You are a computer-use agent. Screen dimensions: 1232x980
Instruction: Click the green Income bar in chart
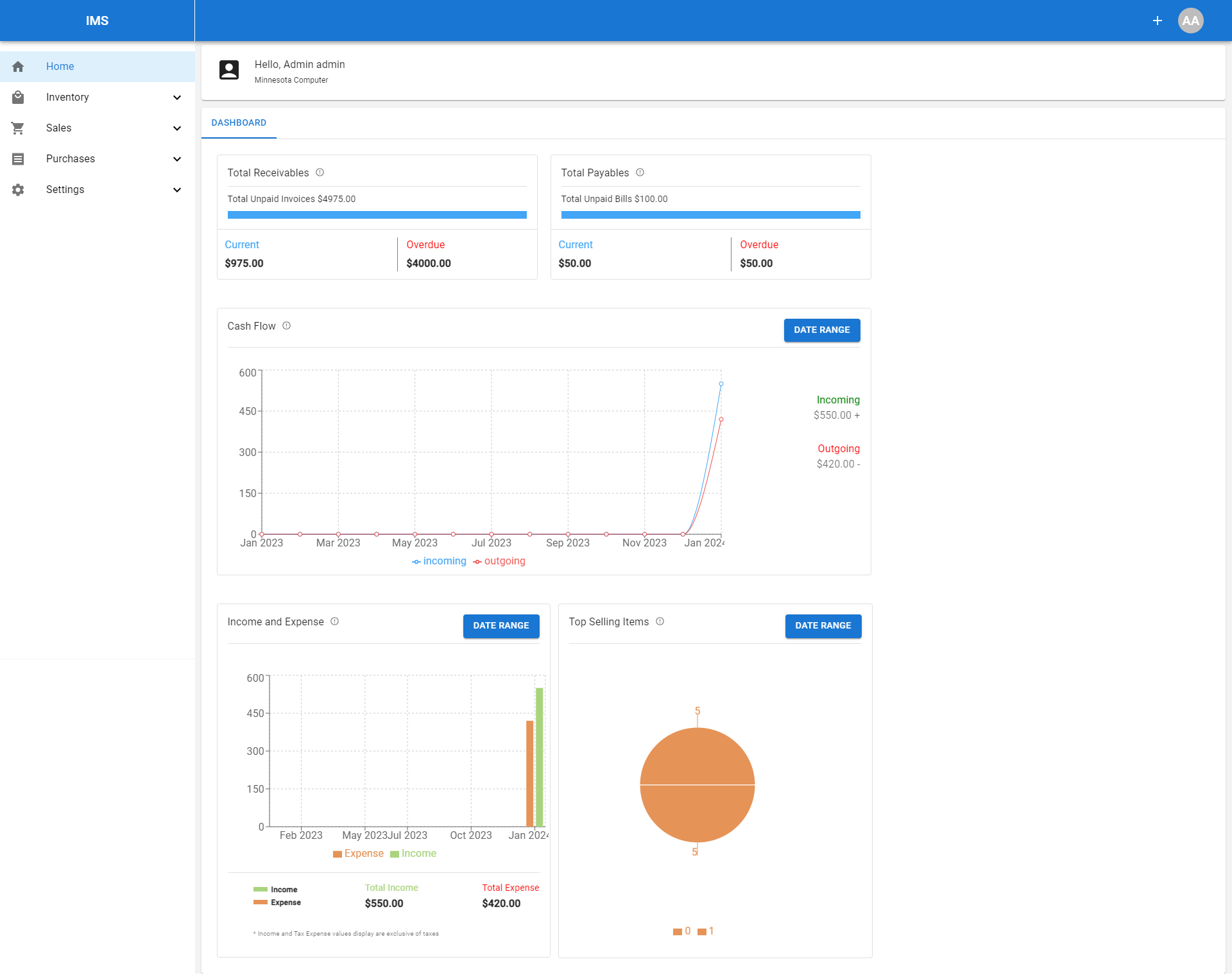[540, 757]
